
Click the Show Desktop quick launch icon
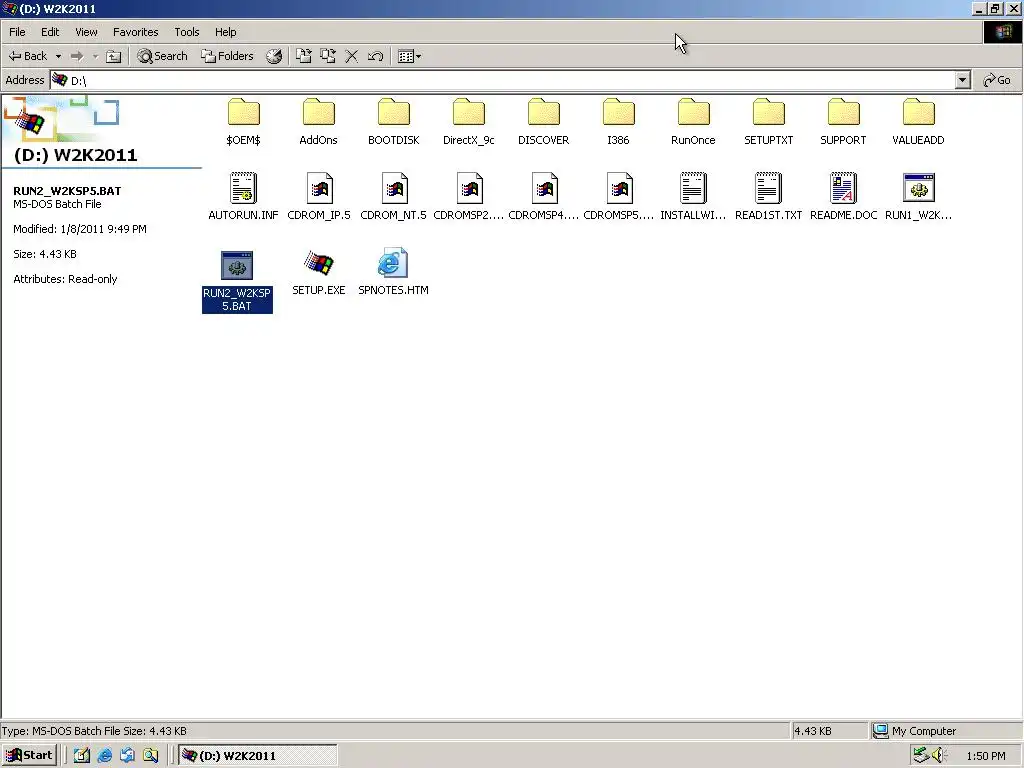[82, 756]
